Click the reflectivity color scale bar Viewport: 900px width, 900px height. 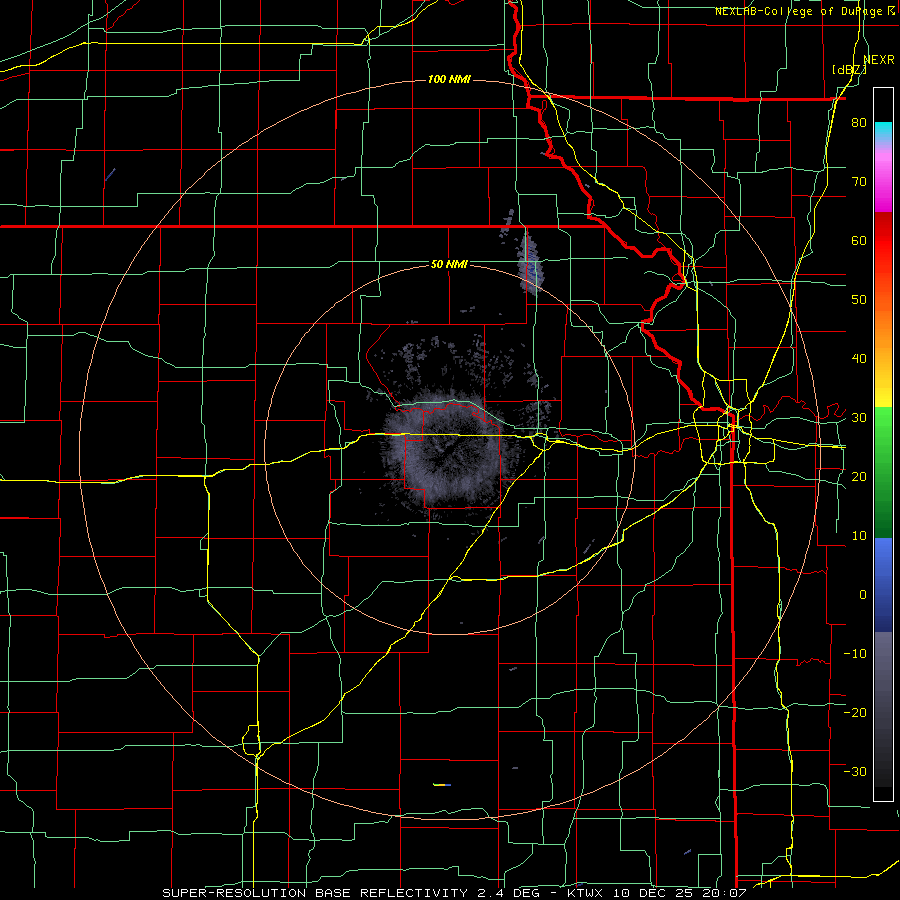pyautogui.click(x=883, y=444)
